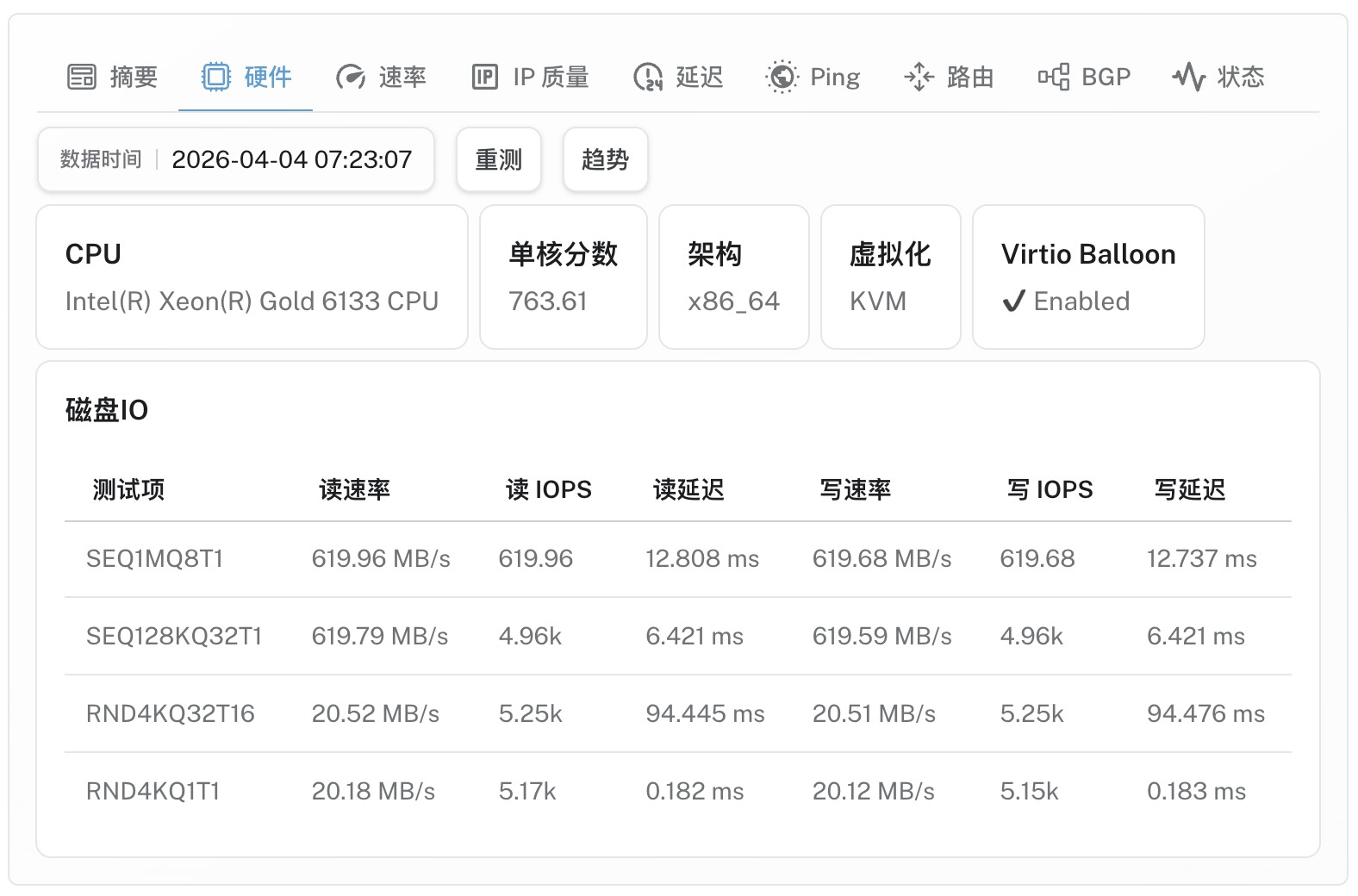Click the 路由 routing arrows icon
Screen dimensions: 1358x896
919,77
